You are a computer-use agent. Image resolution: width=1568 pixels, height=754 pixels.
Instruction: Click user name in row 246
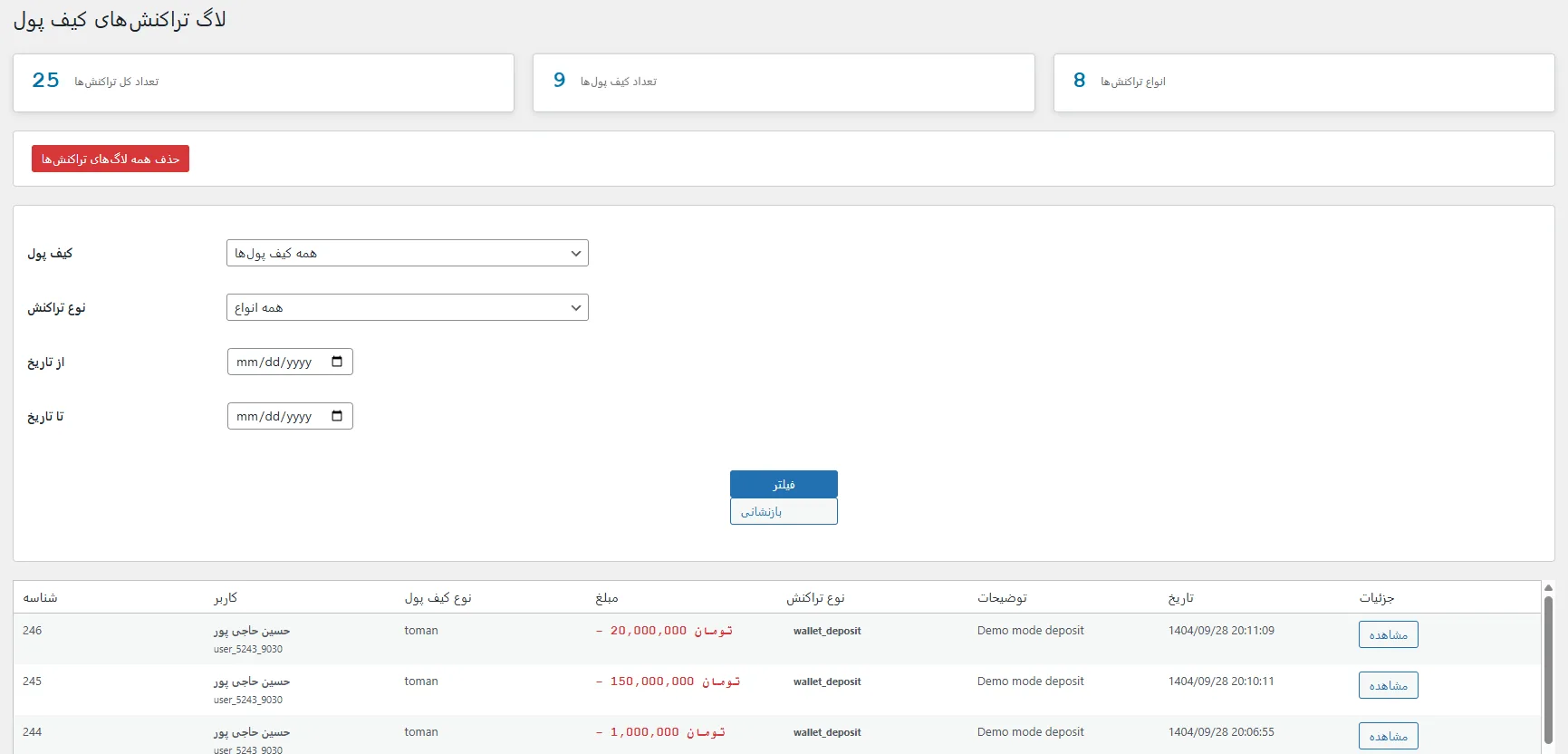[x=252, y=631]
